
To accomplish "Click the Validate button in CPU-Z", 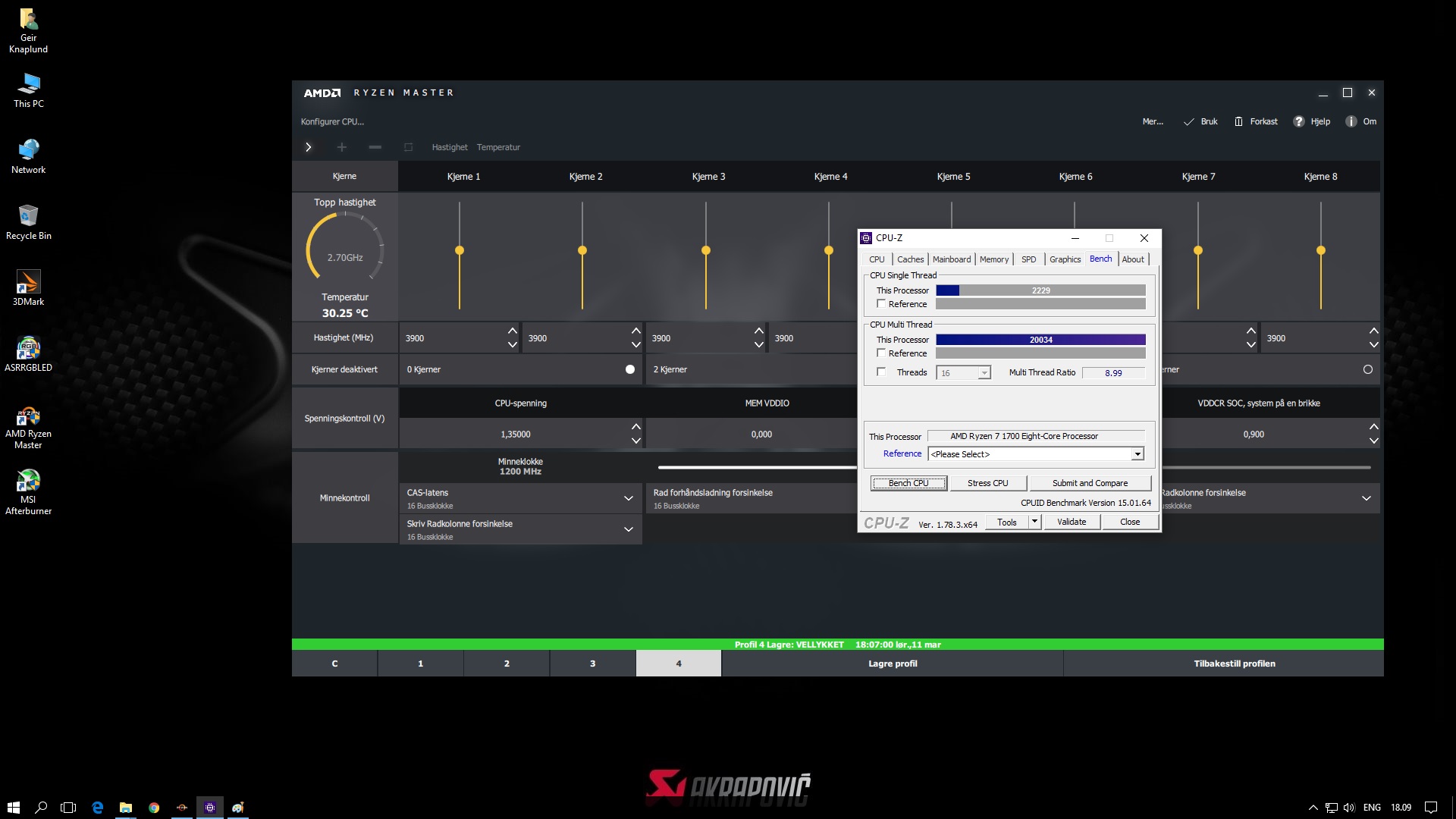I will click(1072, 522).
